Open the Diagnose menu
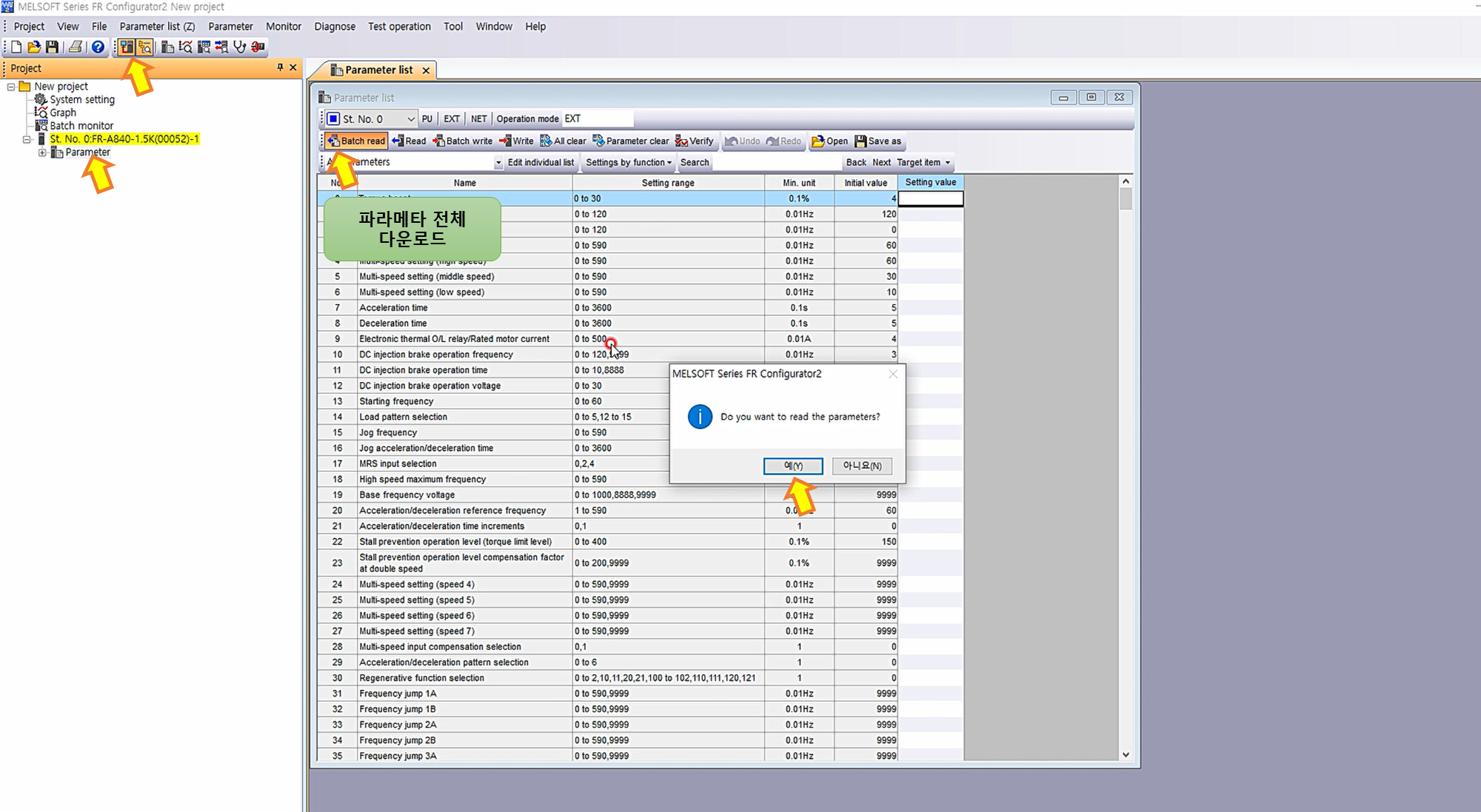 tap(335, 27)
